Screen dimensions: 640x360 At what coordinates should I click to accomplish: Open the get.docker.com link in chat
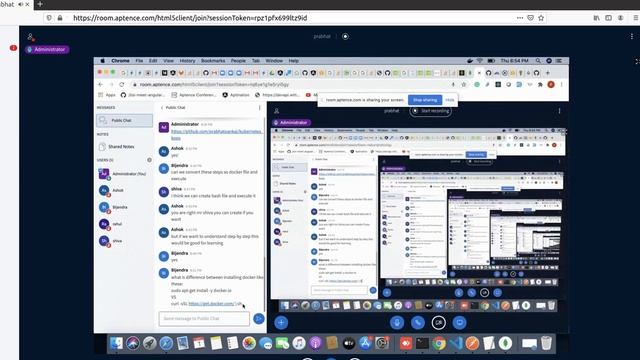[x=212, y=304]
